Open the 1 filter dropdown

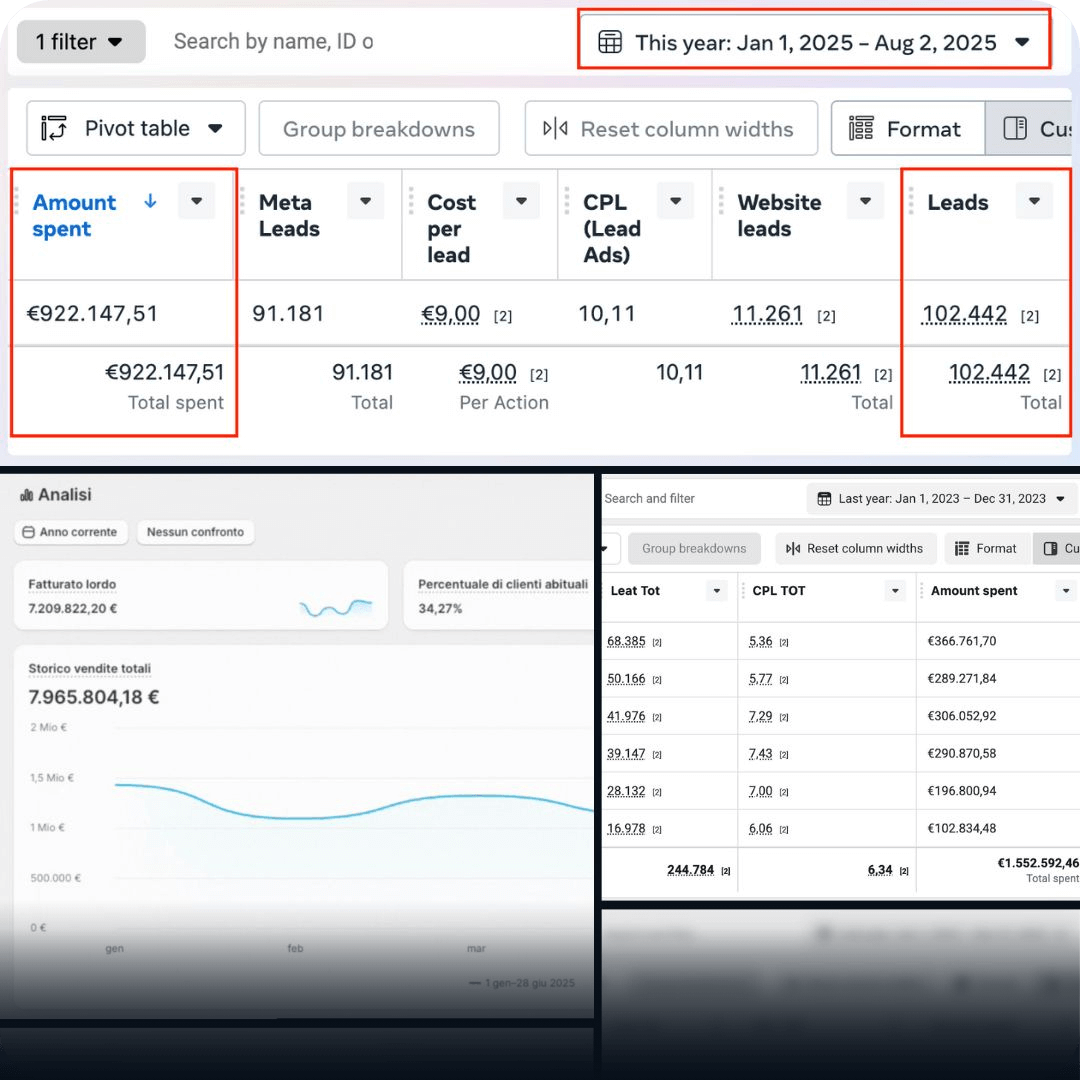tap(81, 42)
